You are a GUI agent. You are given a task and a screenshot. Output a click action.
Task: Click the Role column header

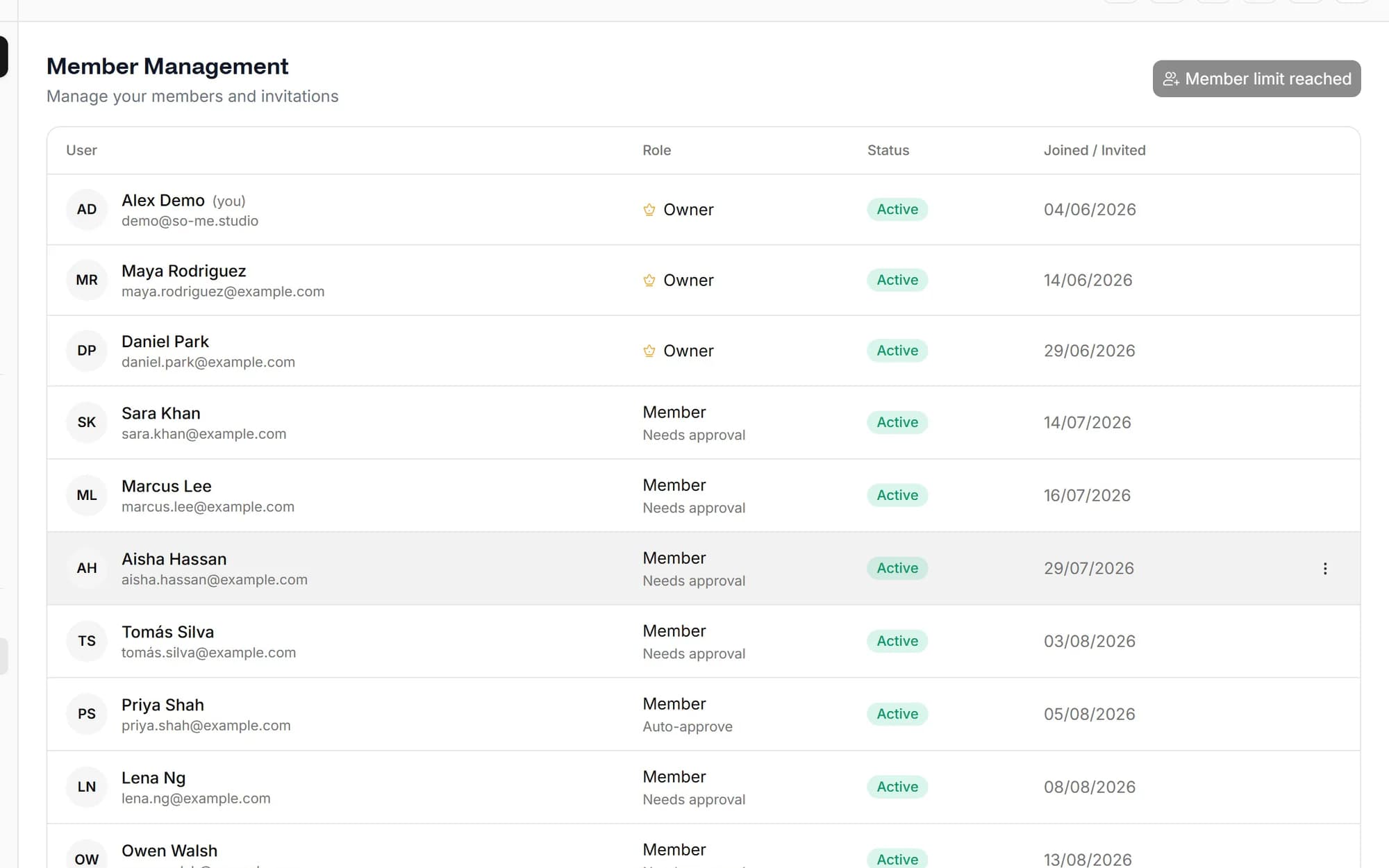click(656, 150)
